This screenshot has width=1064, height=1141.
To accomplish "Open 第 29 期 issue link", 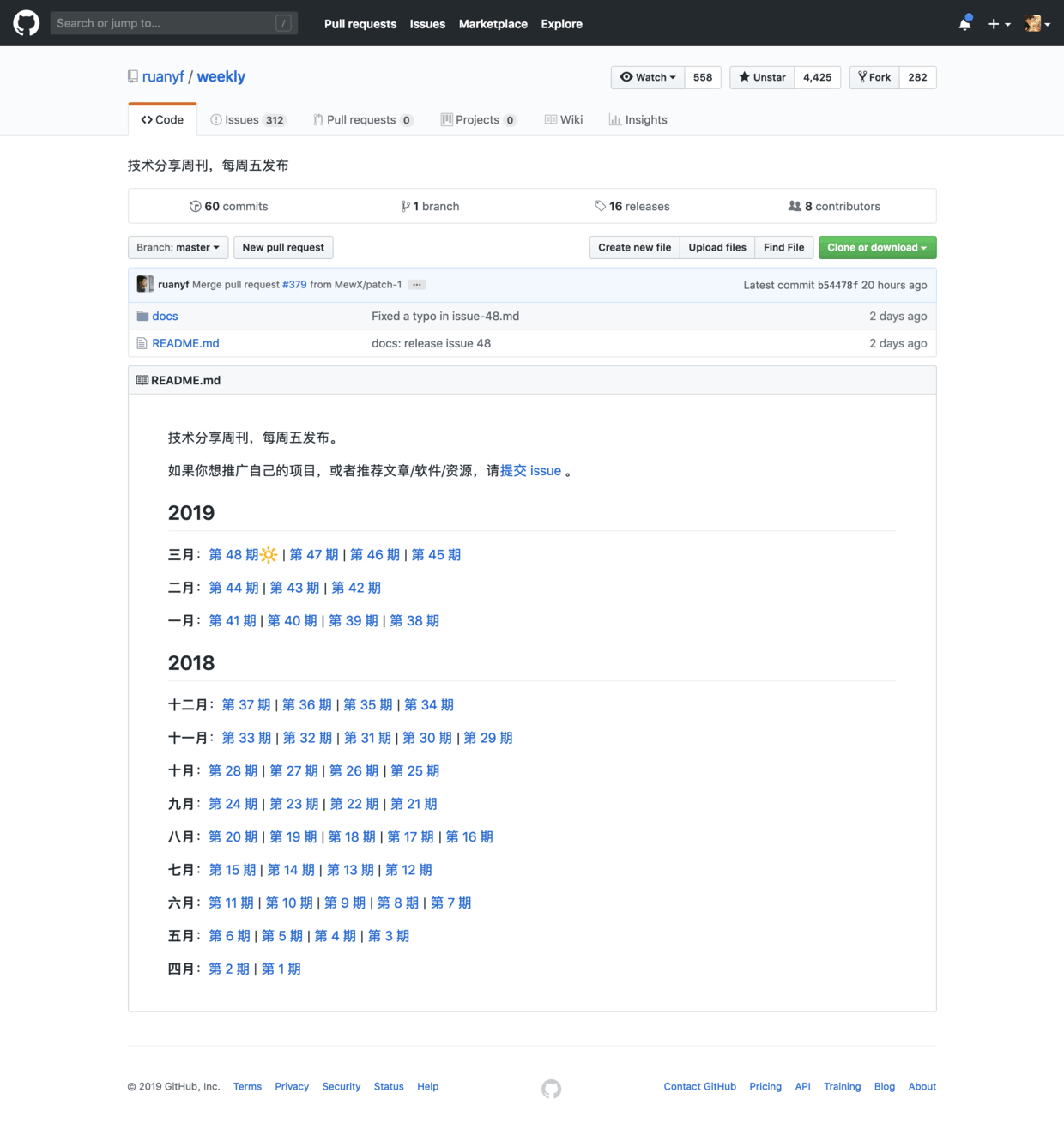I will (488, 738).
